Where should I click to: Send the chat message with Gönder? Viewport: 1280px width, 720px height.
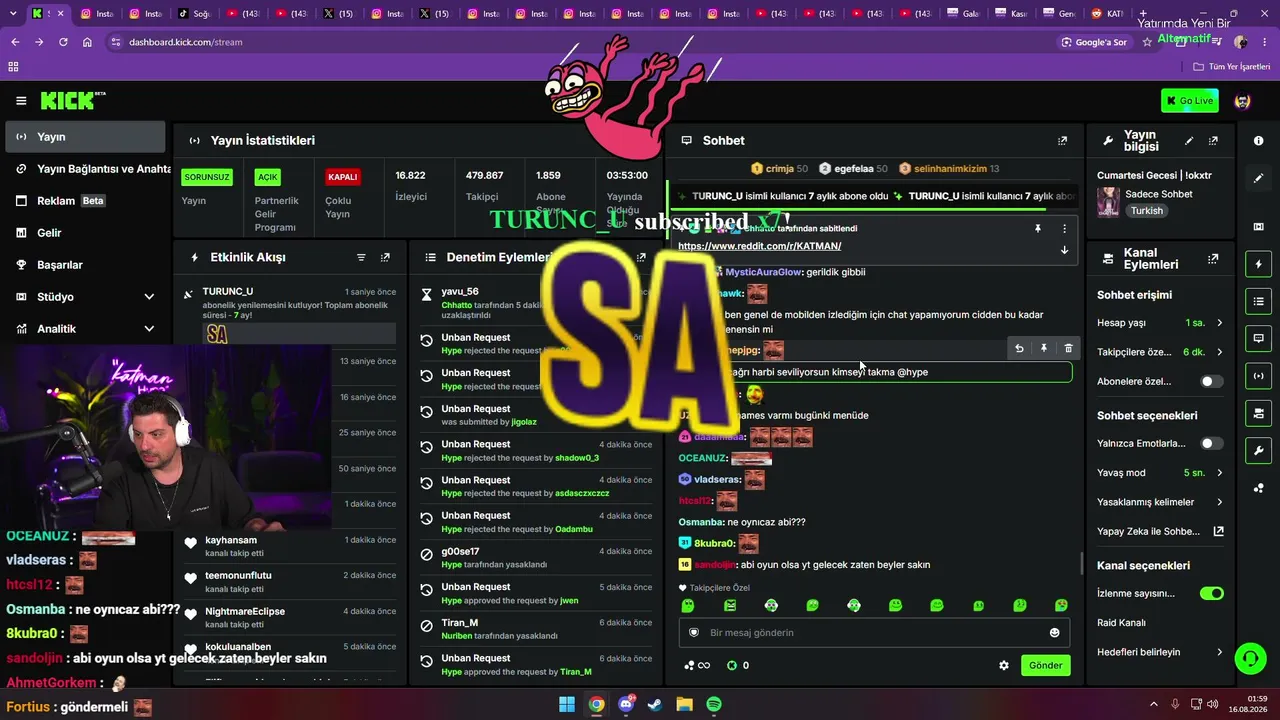click(x=1046, y=665)
